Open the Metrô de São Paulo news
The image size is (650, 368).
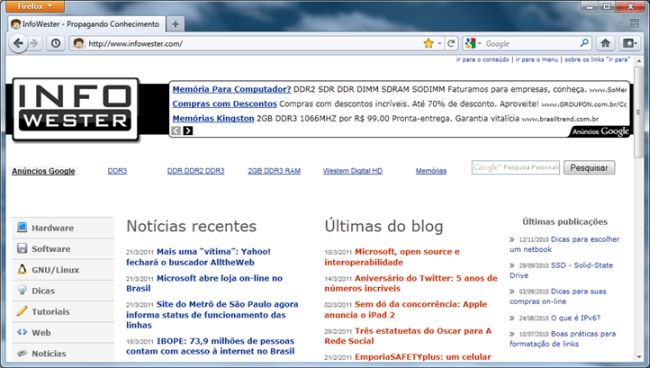click(212, 315)
